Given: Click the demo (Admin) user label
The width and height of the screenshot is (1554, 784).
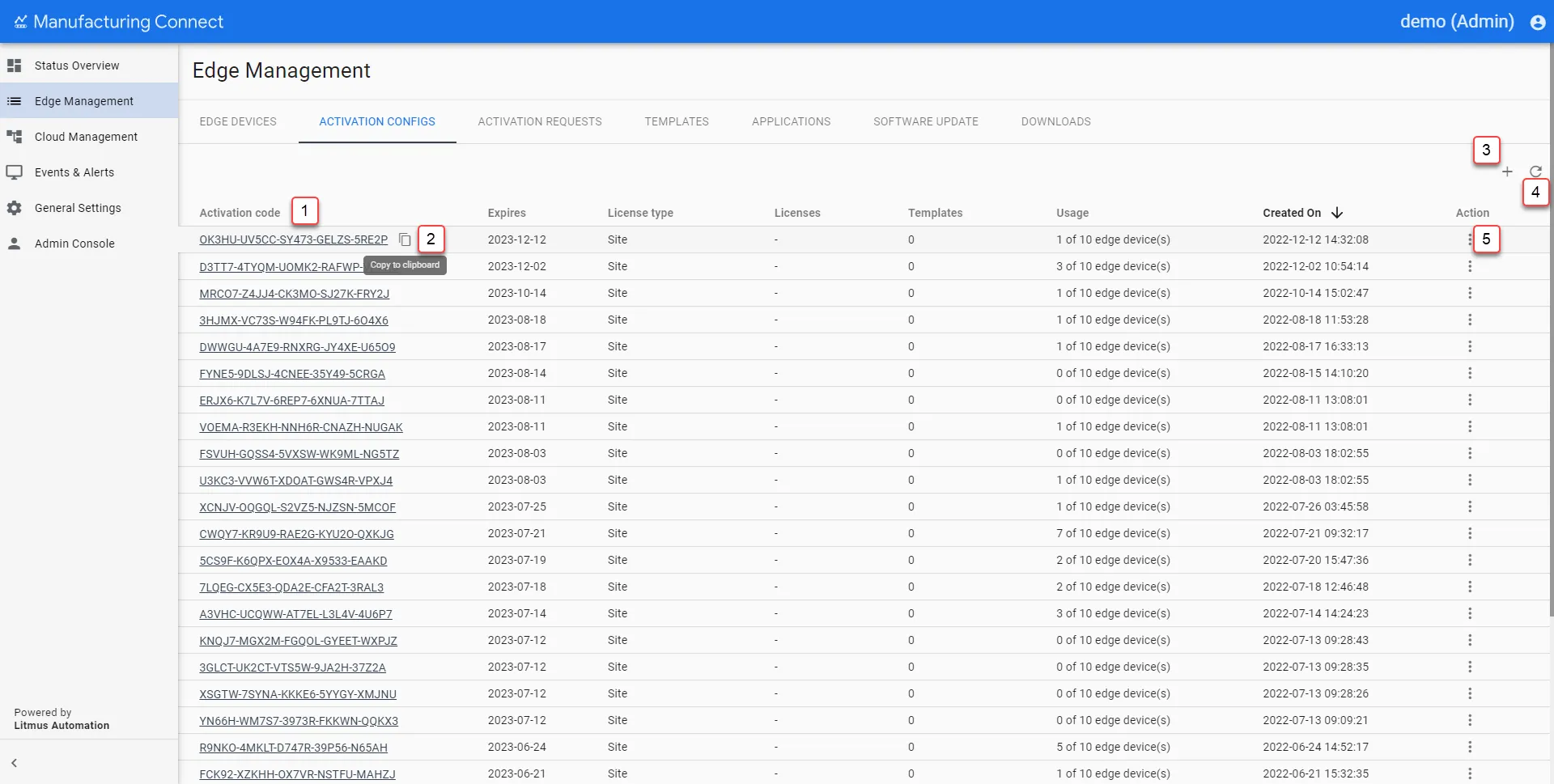Looking at the screenshot, I should [x=1457, y=22].
